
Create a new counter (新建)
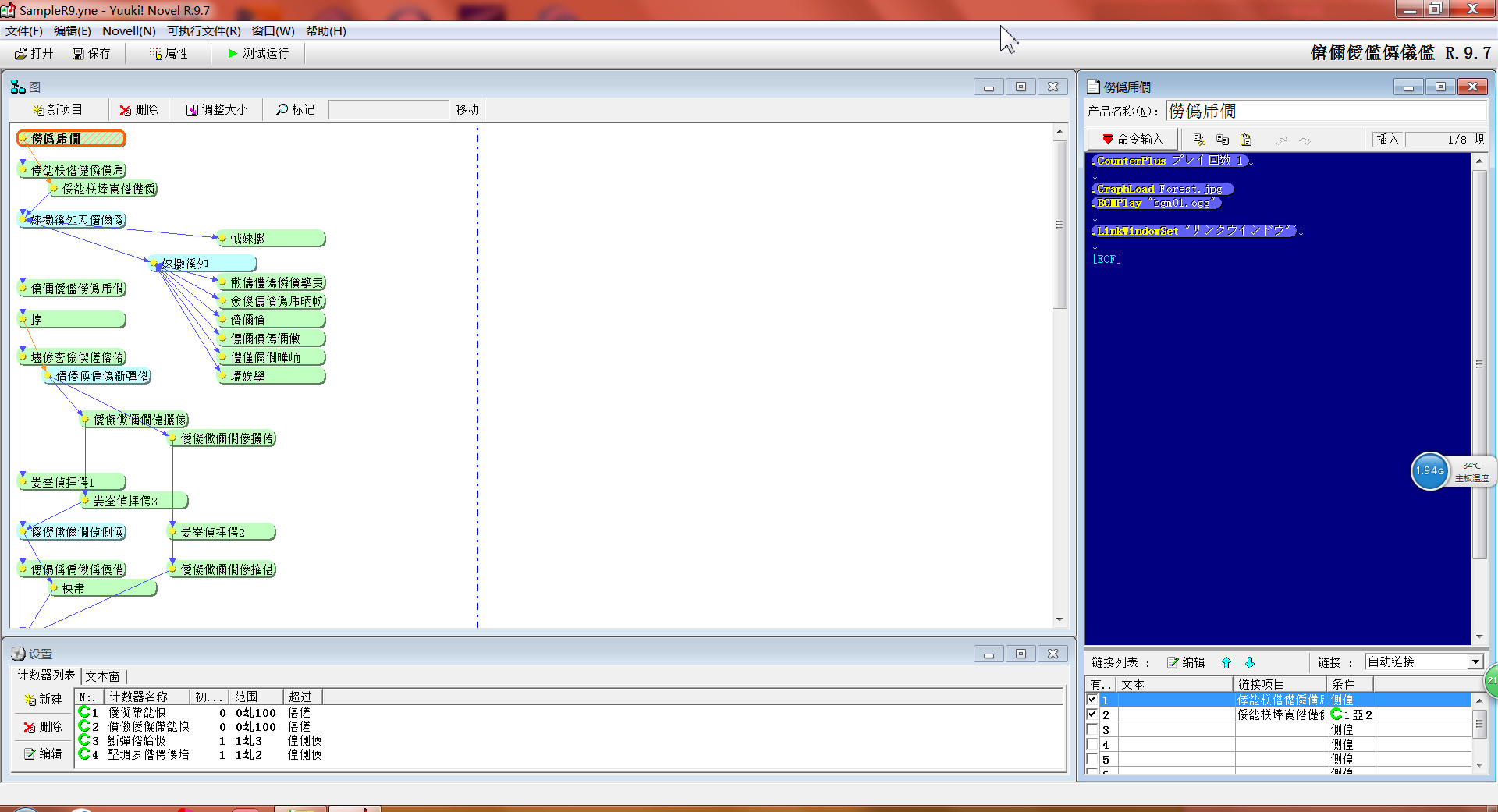tap(43, 700)
